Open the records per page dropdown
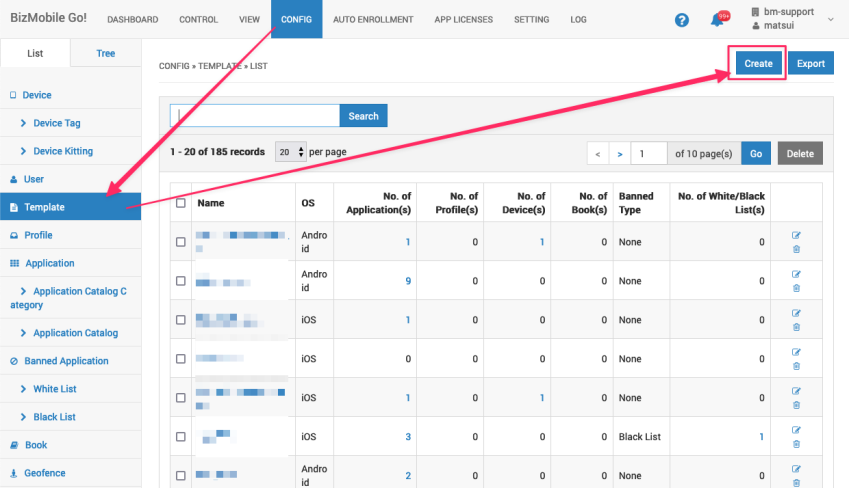 [288, 152]
